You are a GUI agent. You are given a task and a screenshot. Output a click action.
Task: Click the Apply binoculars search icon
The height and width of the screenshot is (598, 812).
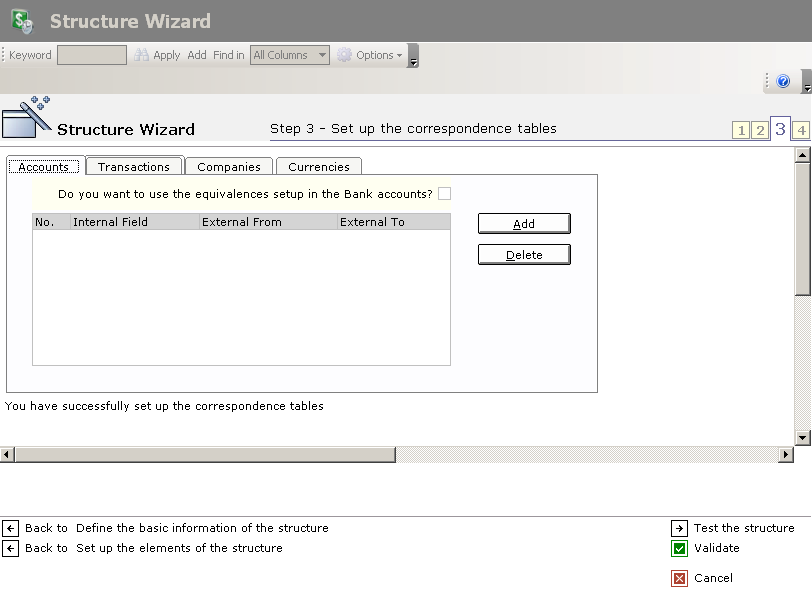pyautogui.click(x=142, y=56)
